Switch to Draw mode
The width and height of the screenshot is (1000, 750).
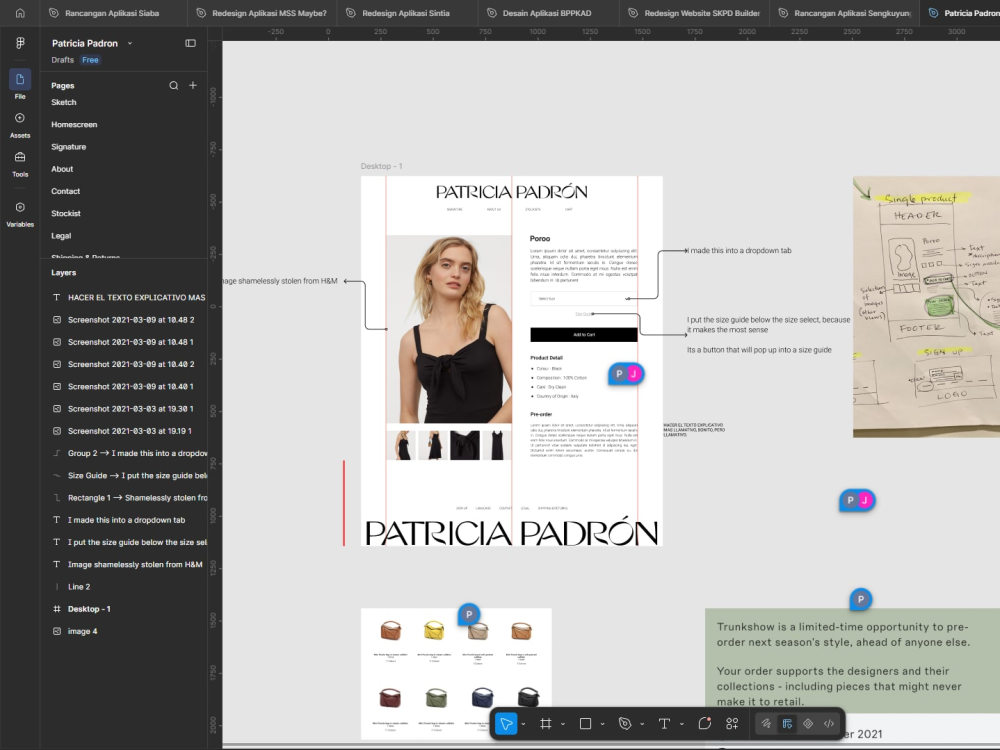pos(767,723)
